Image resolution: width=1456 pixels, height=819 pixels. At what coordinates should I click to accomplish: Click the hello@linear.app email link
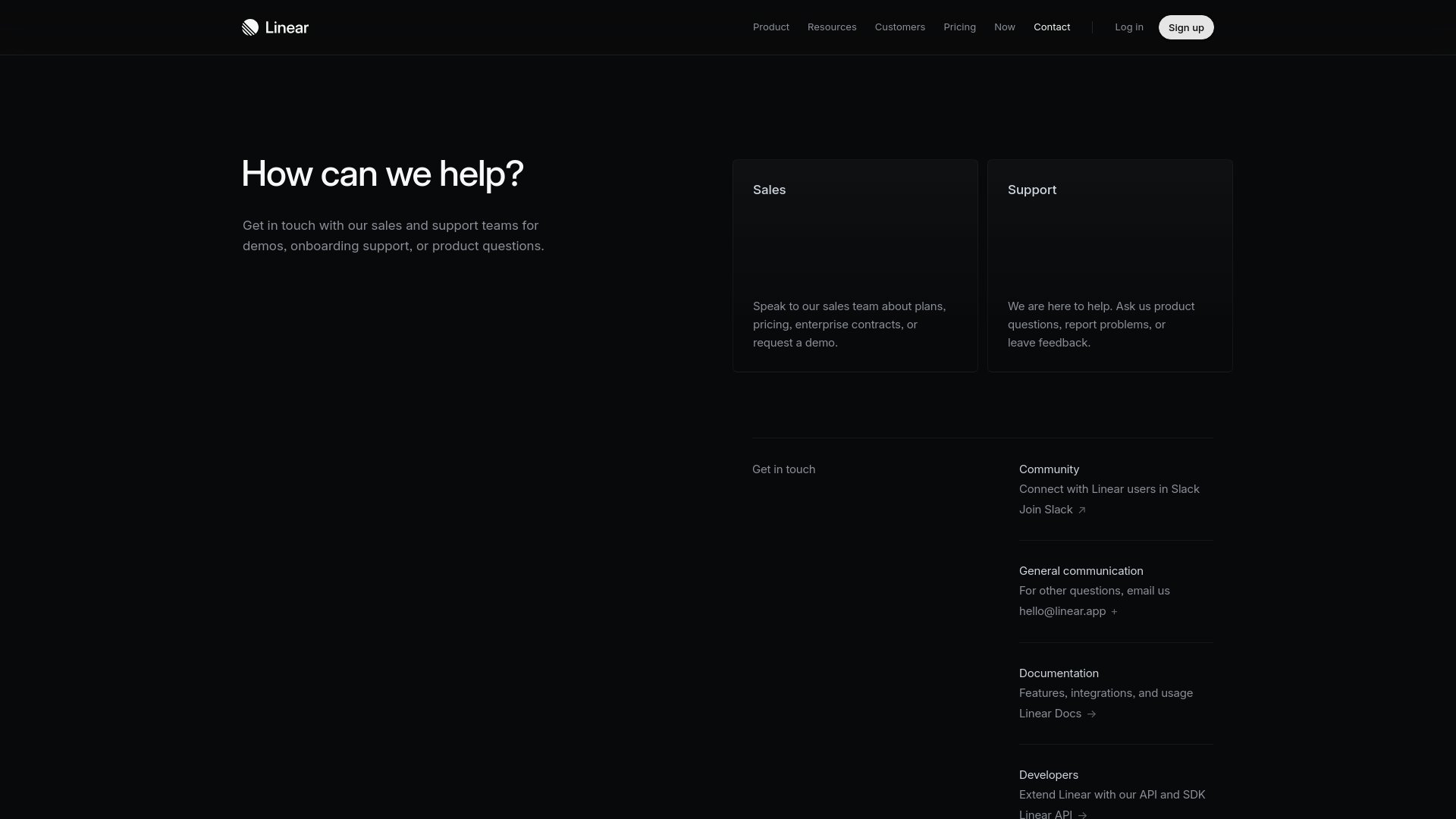click(x=1062, y=611)
